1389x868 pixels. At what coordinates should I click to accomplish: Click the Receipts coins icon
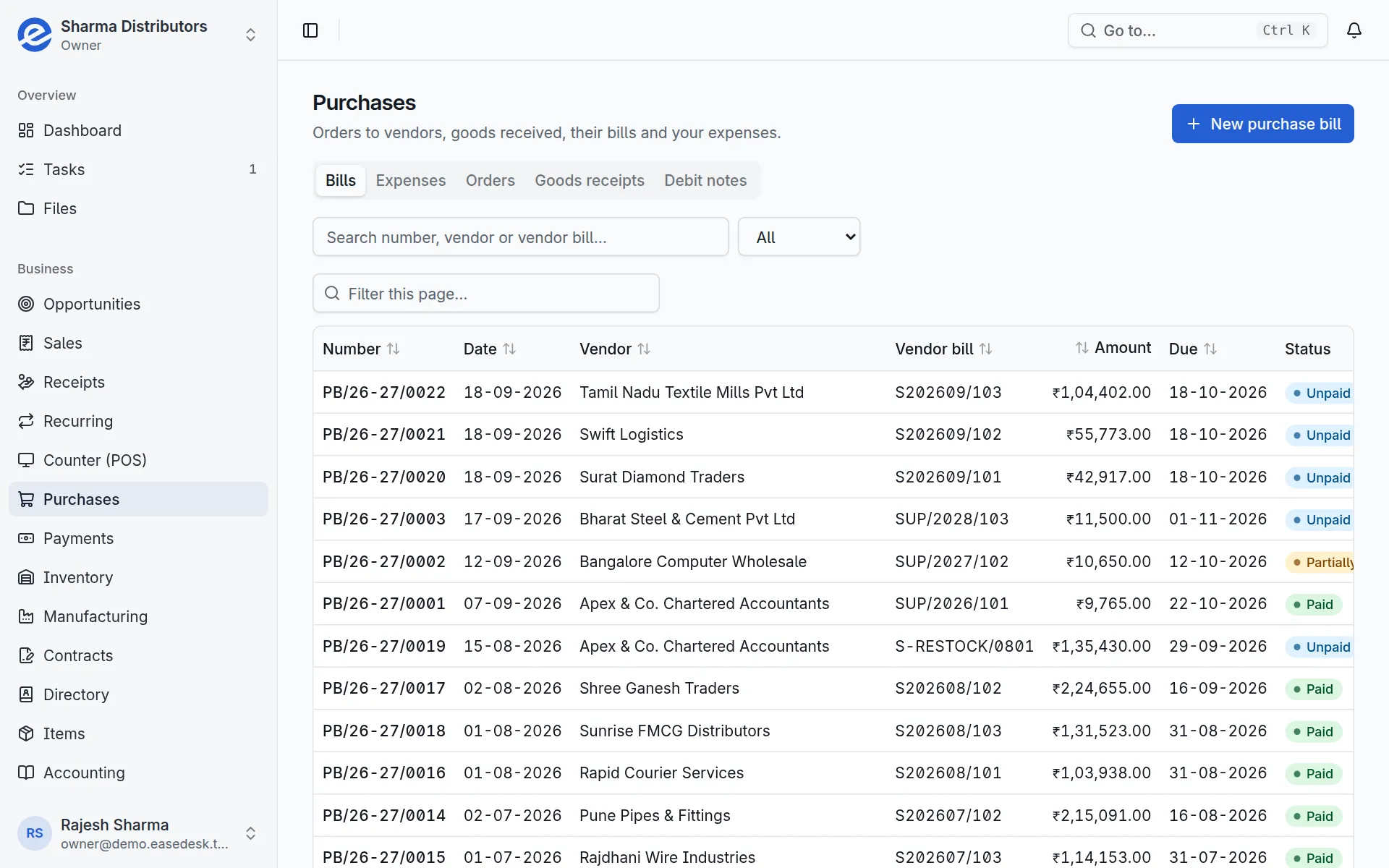click(x=26, y=382)
